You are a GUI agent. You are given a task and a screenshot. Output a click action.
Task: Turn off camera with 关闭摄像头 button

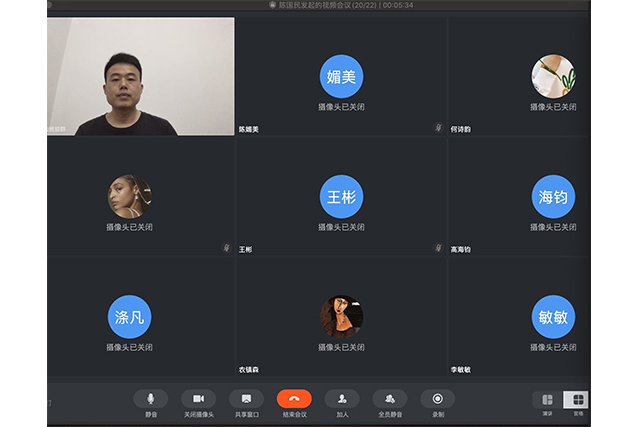pos(198,399)
